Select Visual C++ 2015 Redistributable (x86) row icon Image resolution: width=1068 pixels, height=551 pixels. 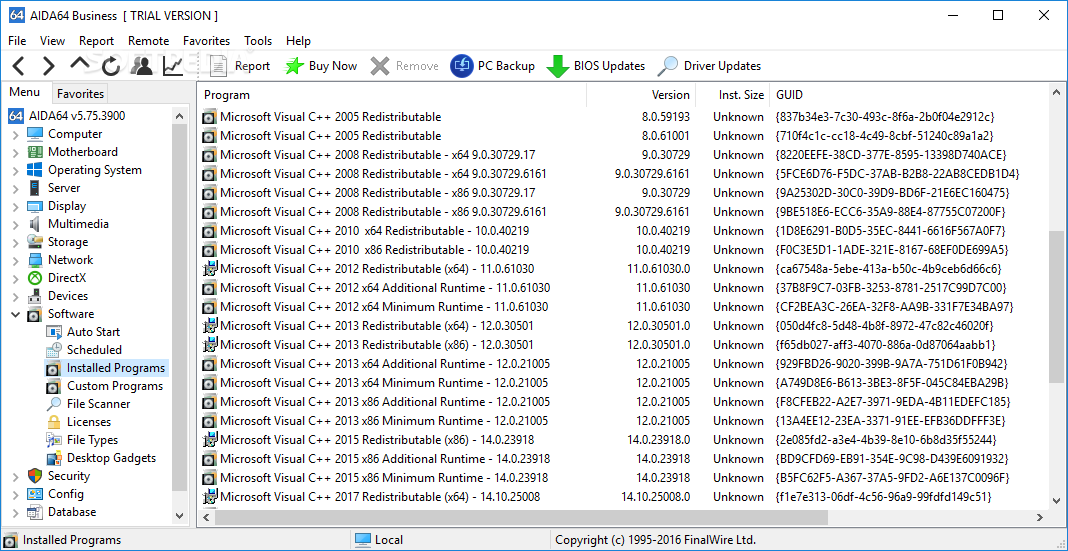[x=210, y=439]
